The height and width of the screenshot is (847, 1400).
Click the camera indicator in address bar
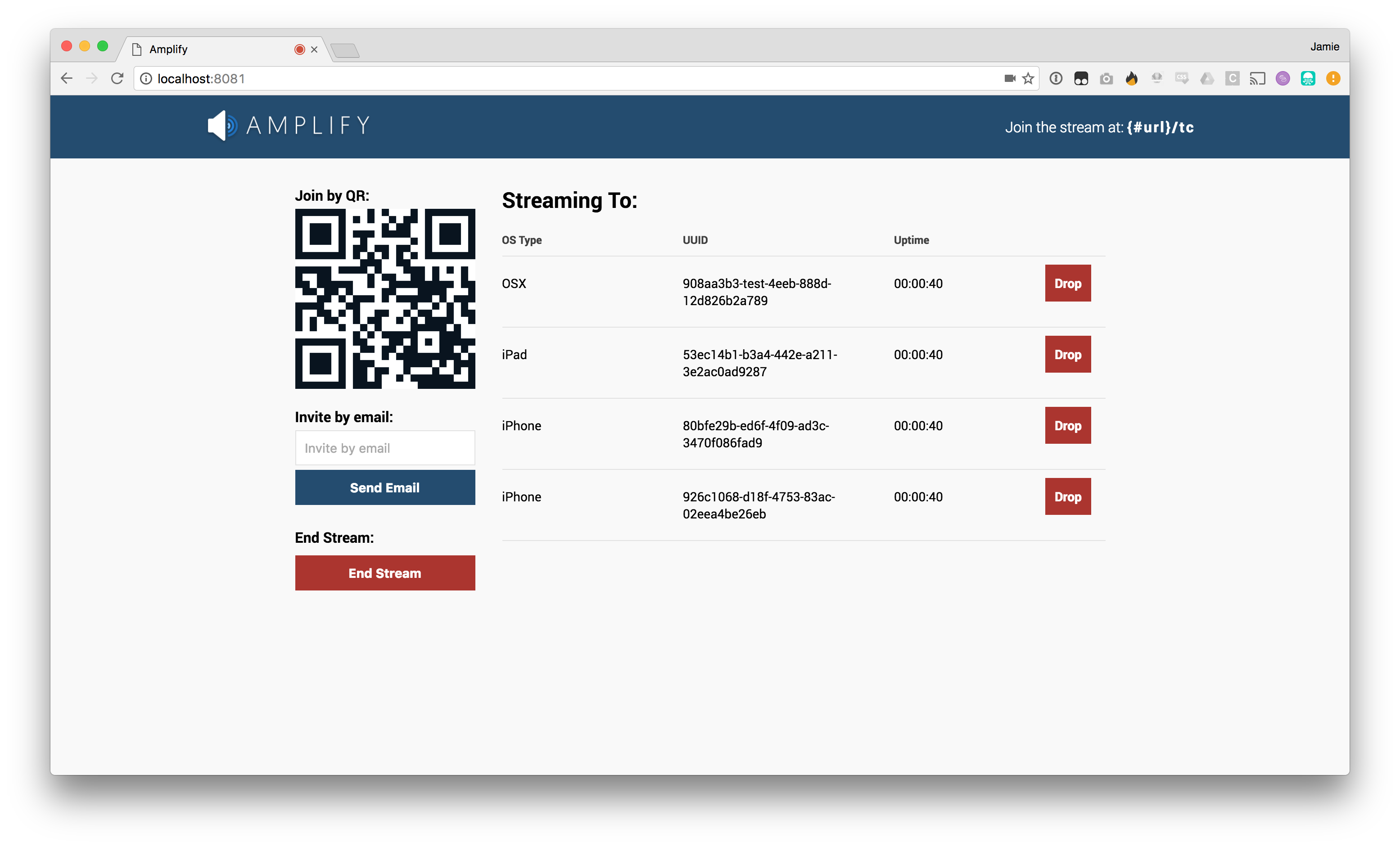click(x=1009, y=78)
